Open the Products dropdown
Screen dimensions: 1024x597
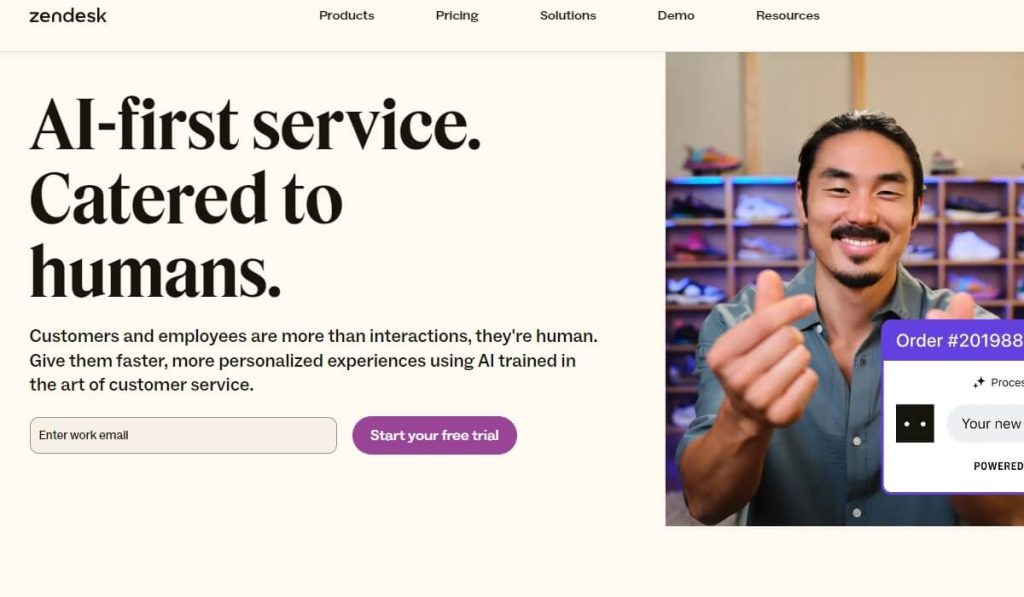pos(346,15)
